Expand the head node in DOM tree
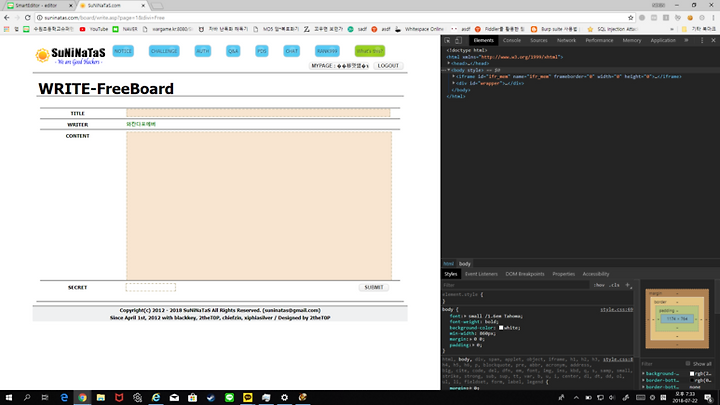 (449, 63)
